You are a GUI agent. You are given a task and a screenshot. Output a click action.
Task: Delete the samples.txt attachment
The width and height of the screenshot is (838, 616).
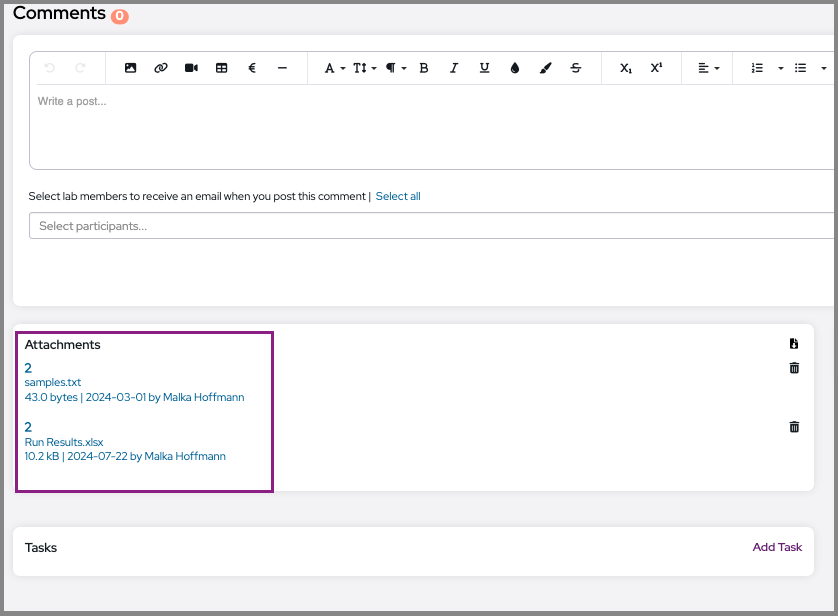(794, 368)
